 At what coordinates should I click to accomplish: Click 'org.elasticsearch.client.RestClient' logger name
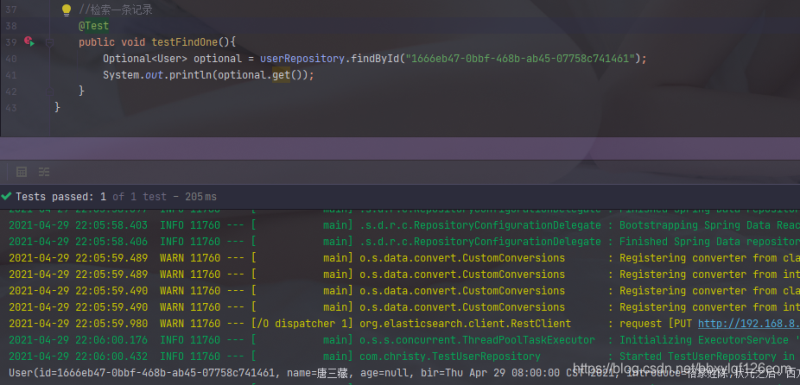[x=465, y=324]
